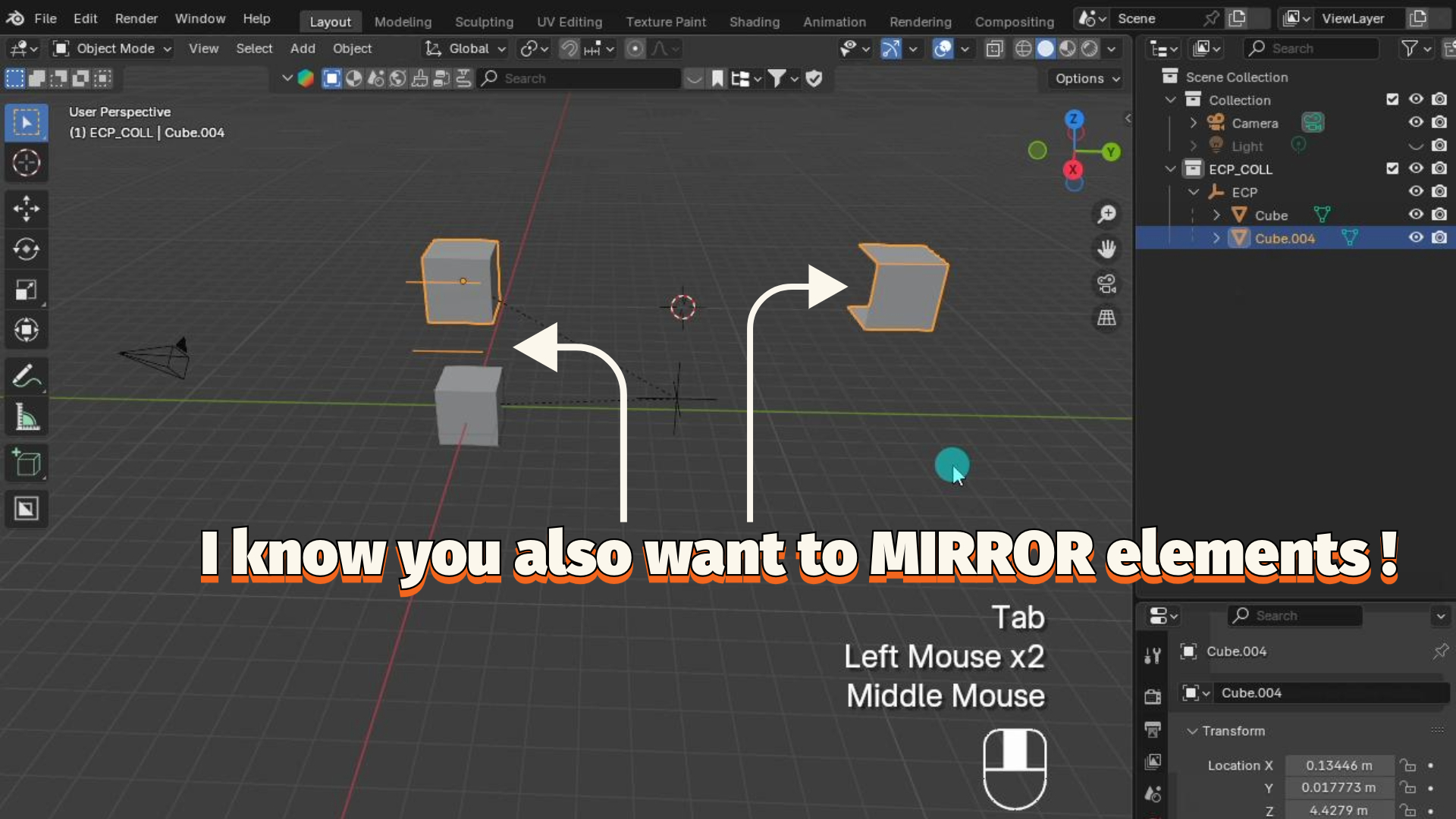The width and height of the screenshot is (1456, 819).
Task: Open the Shading workspace tab
Action: [x=754, y=21]
